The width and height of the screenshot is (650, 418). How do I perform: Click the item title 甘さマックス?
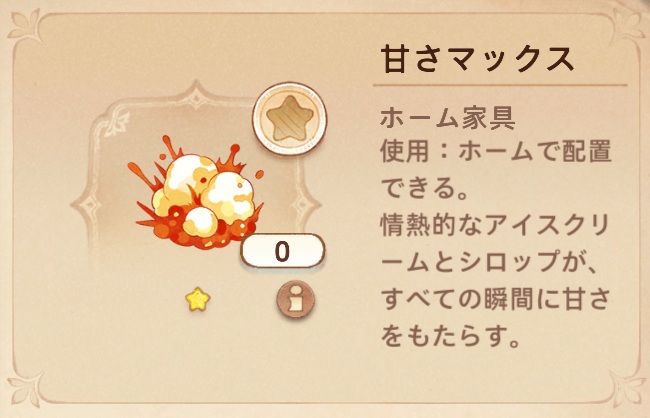click(x=478, y=59)
